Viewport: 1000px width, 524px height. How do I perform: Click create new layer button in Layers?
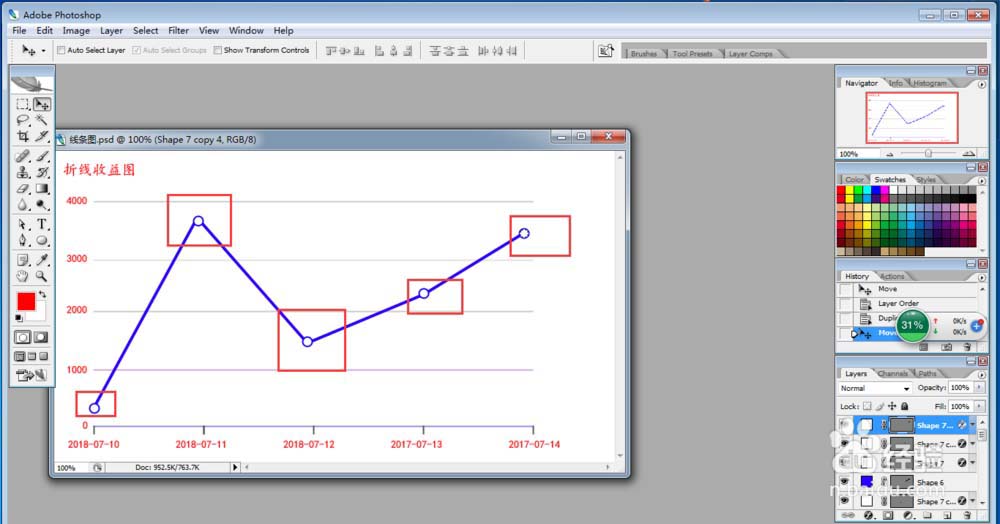click(x=947, y=515)
